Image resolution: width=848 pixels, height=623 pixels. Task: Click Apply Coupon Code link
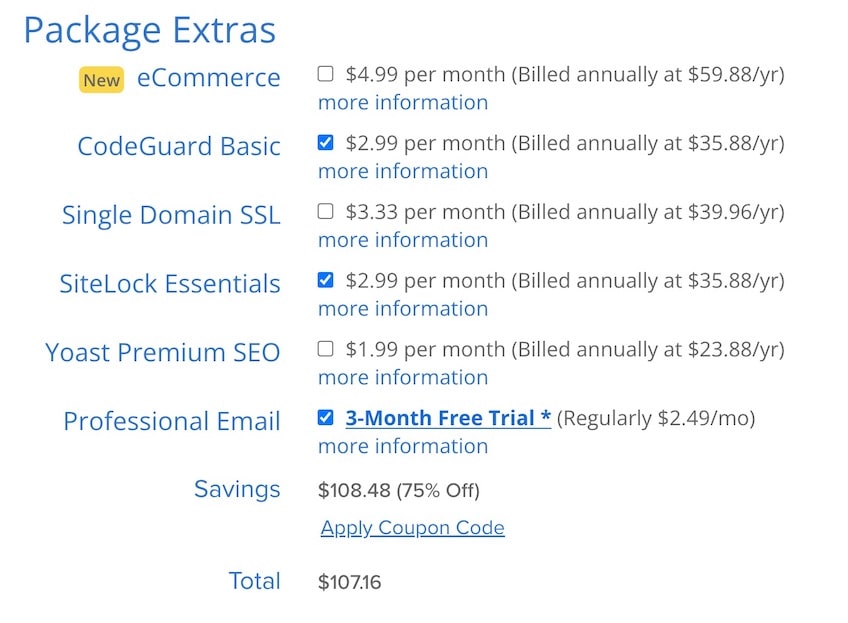pyautogui.click(x=412, y=528)
